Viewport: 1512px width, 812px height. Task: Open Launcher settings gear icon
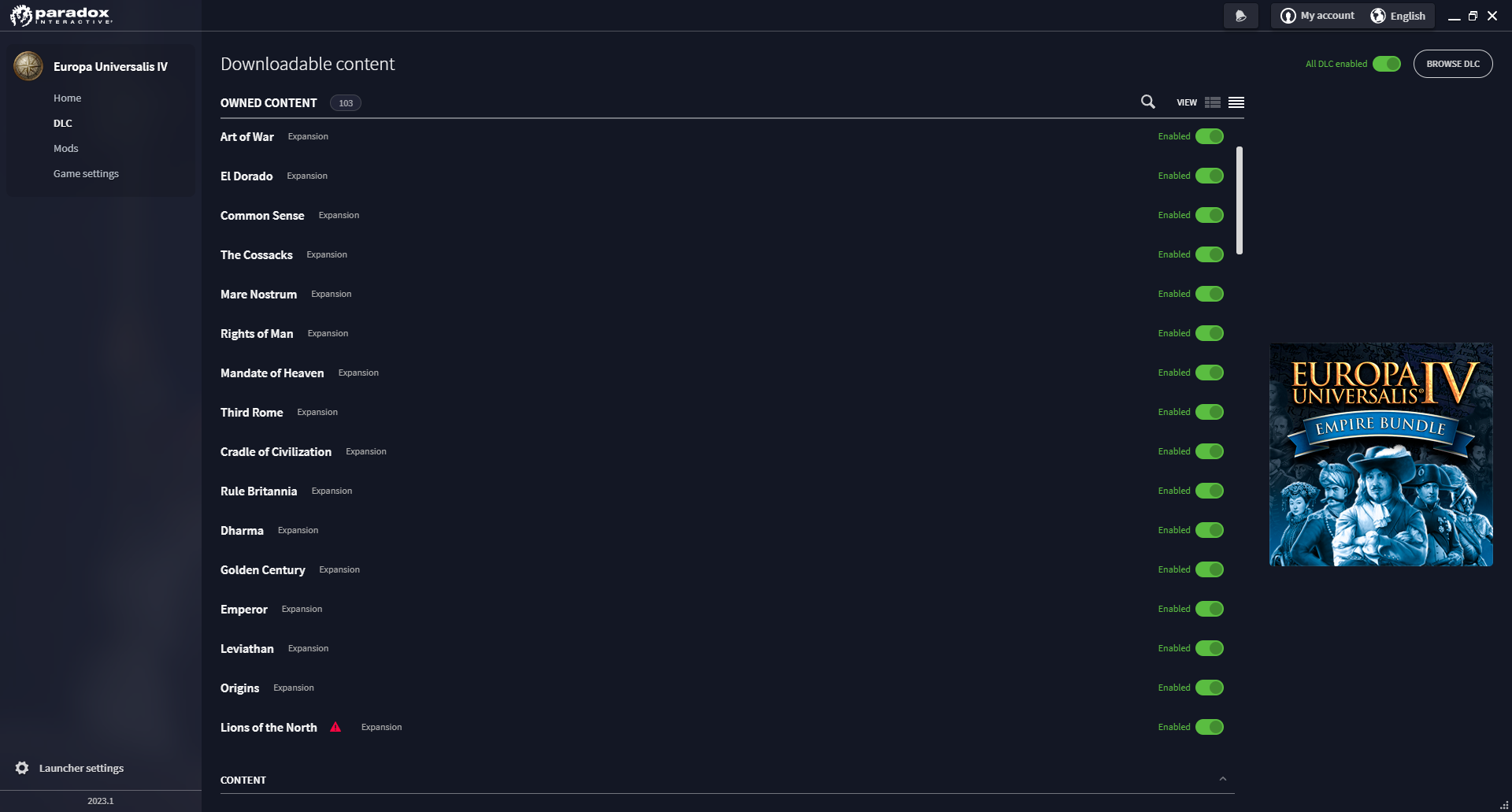click(x=22, y=768)
